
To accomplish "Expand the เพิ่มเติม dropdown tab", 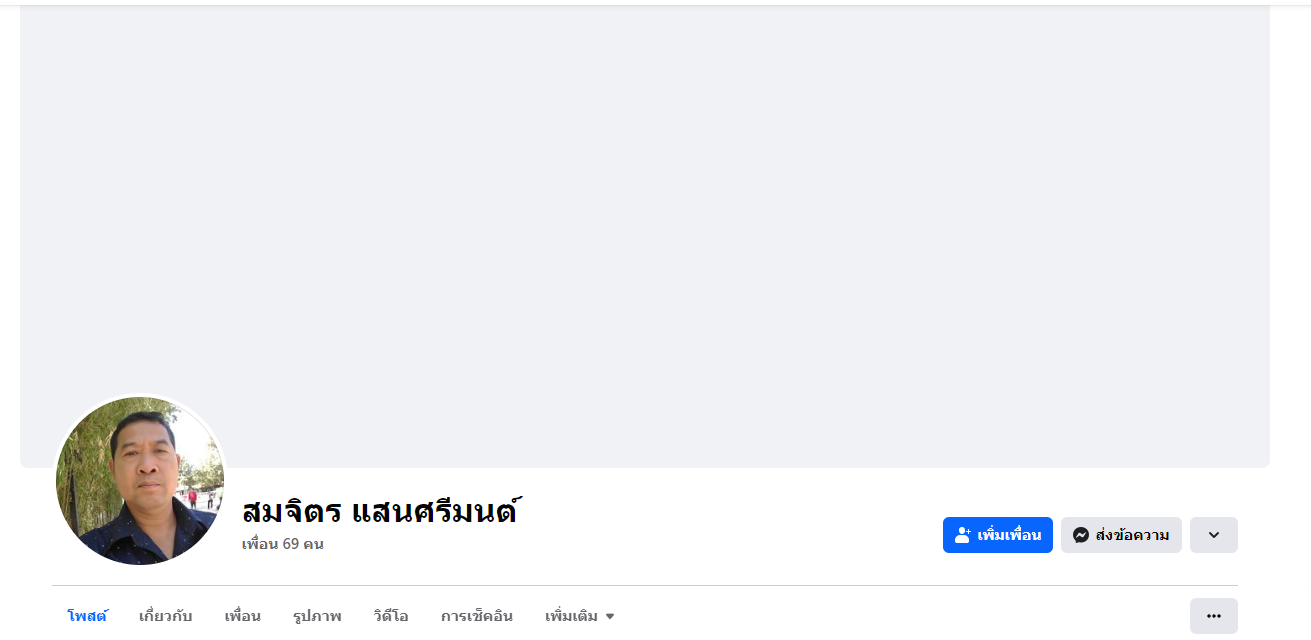I will pos(572,616).
